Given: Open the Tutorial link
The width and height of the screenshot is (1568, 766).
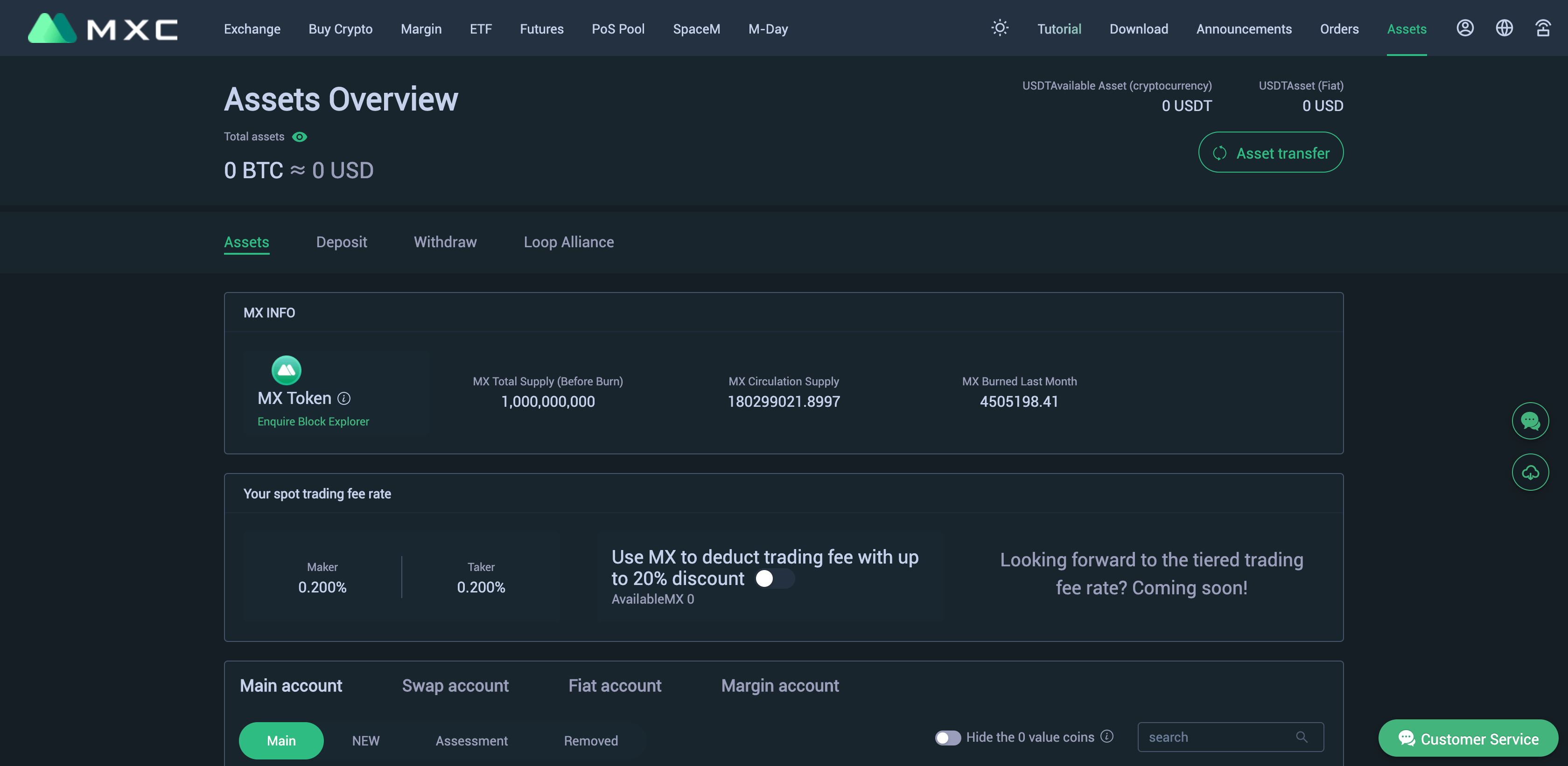Looking at the screenshot, I should tap(1058, 28).
